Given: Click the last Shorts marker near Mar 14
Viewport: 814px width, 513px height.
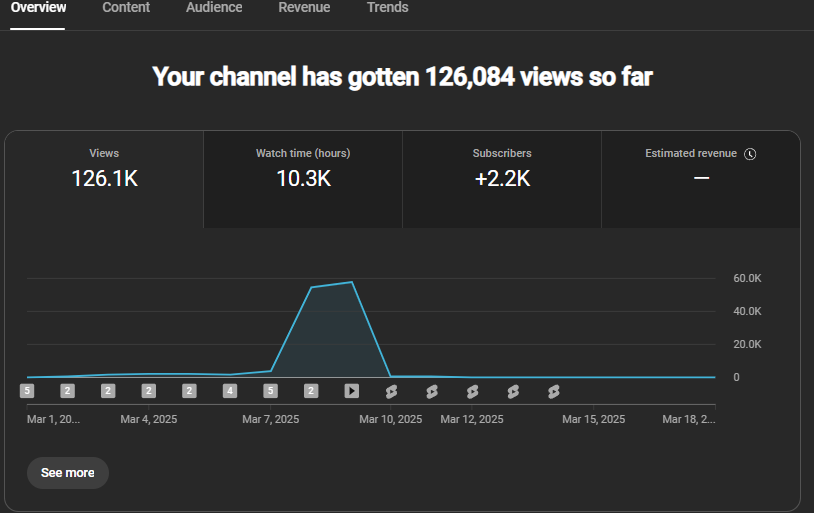Looking at the screenshot, I should pos(553,392).
